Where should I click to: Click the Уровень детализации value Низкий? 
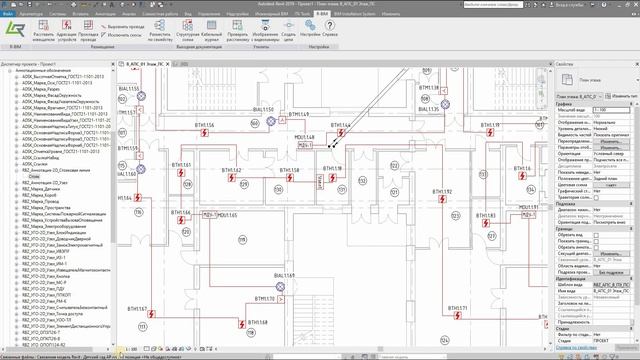tap(611, 129)
